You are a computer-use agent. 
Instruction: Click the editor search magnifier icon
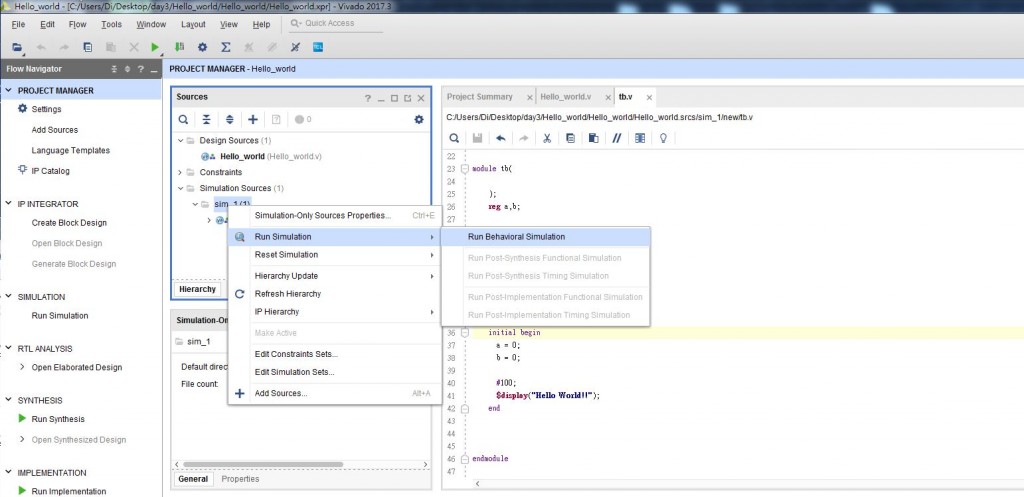pyautogui.click(x=454, y=138)
